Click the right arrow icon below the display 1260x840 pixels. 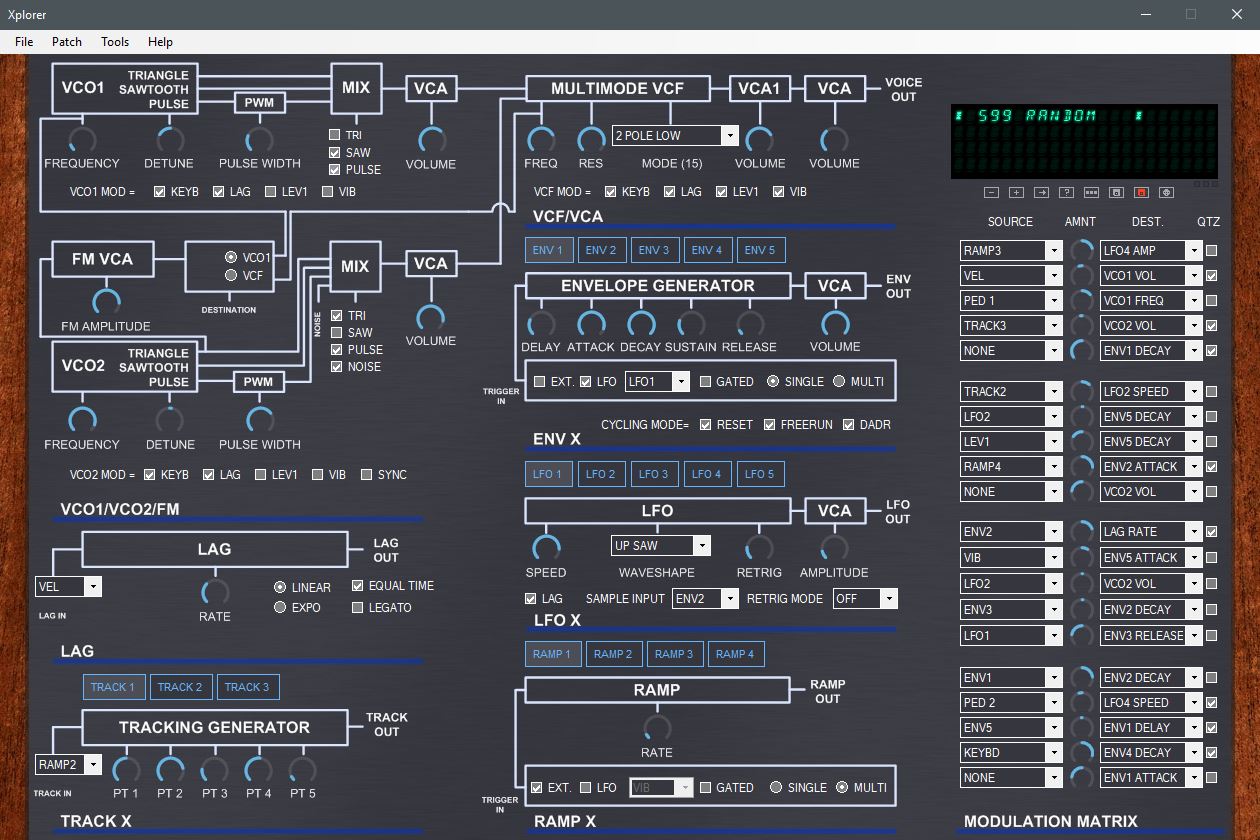pyautogui.click(x=1041, y=192)
